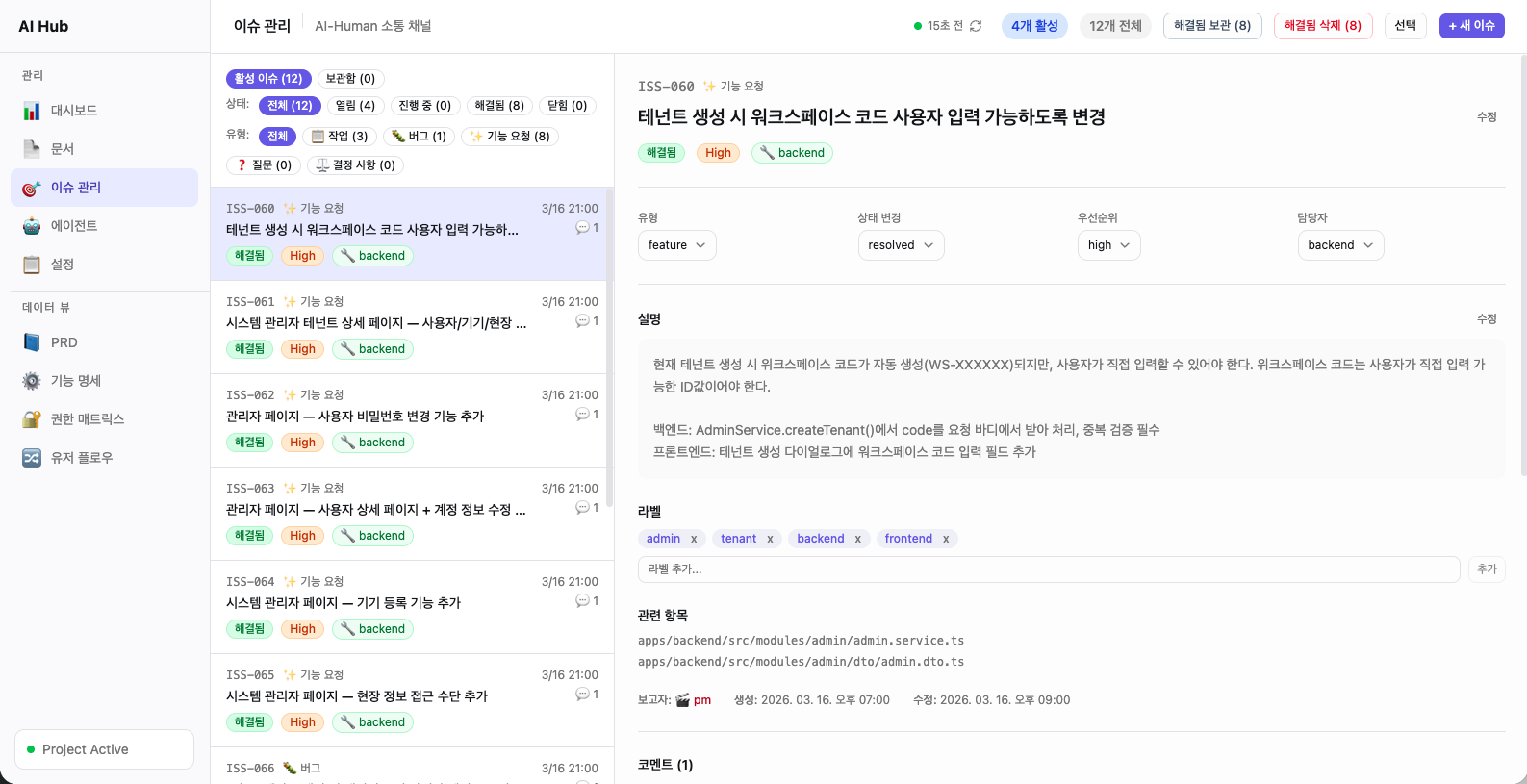The width and height of the screenshot is (1527, 784).
Task: Open the 상태 변경 resolved dropdown
Action: (901, 245)
